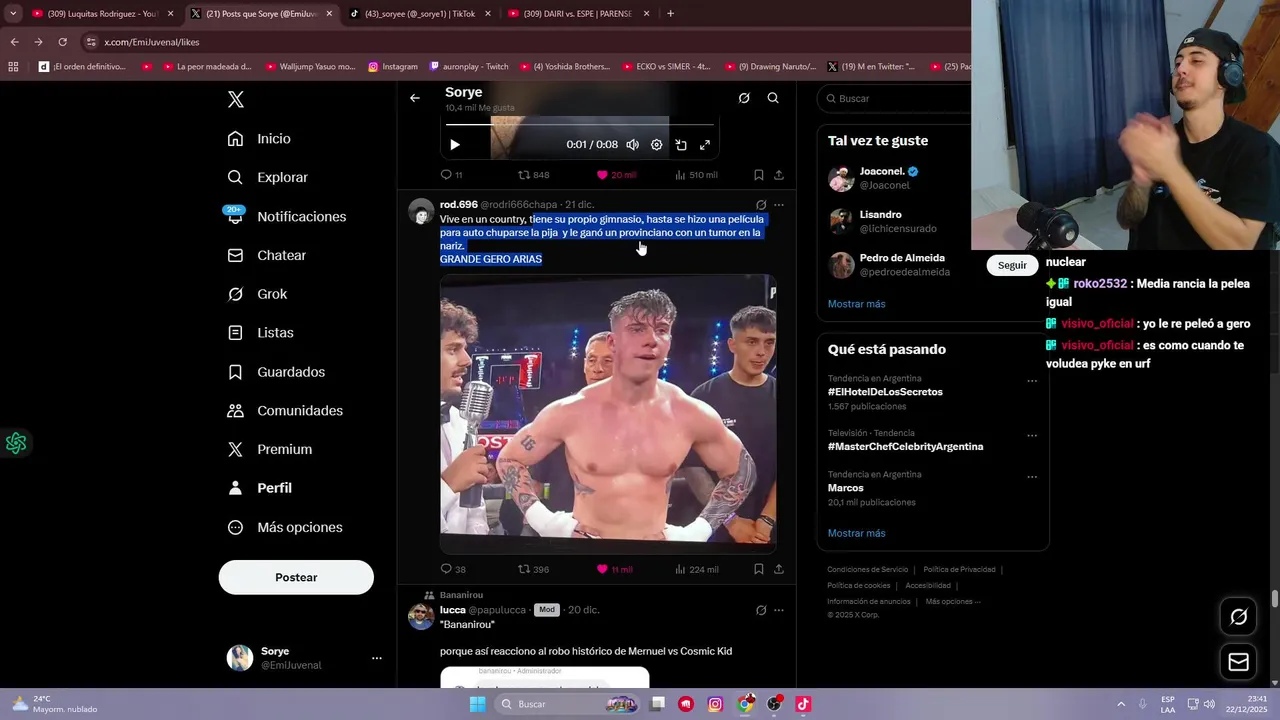Expand Más opciones in the sidebar
This screenshot has height=720, width=1280.
tap(285, 527)
